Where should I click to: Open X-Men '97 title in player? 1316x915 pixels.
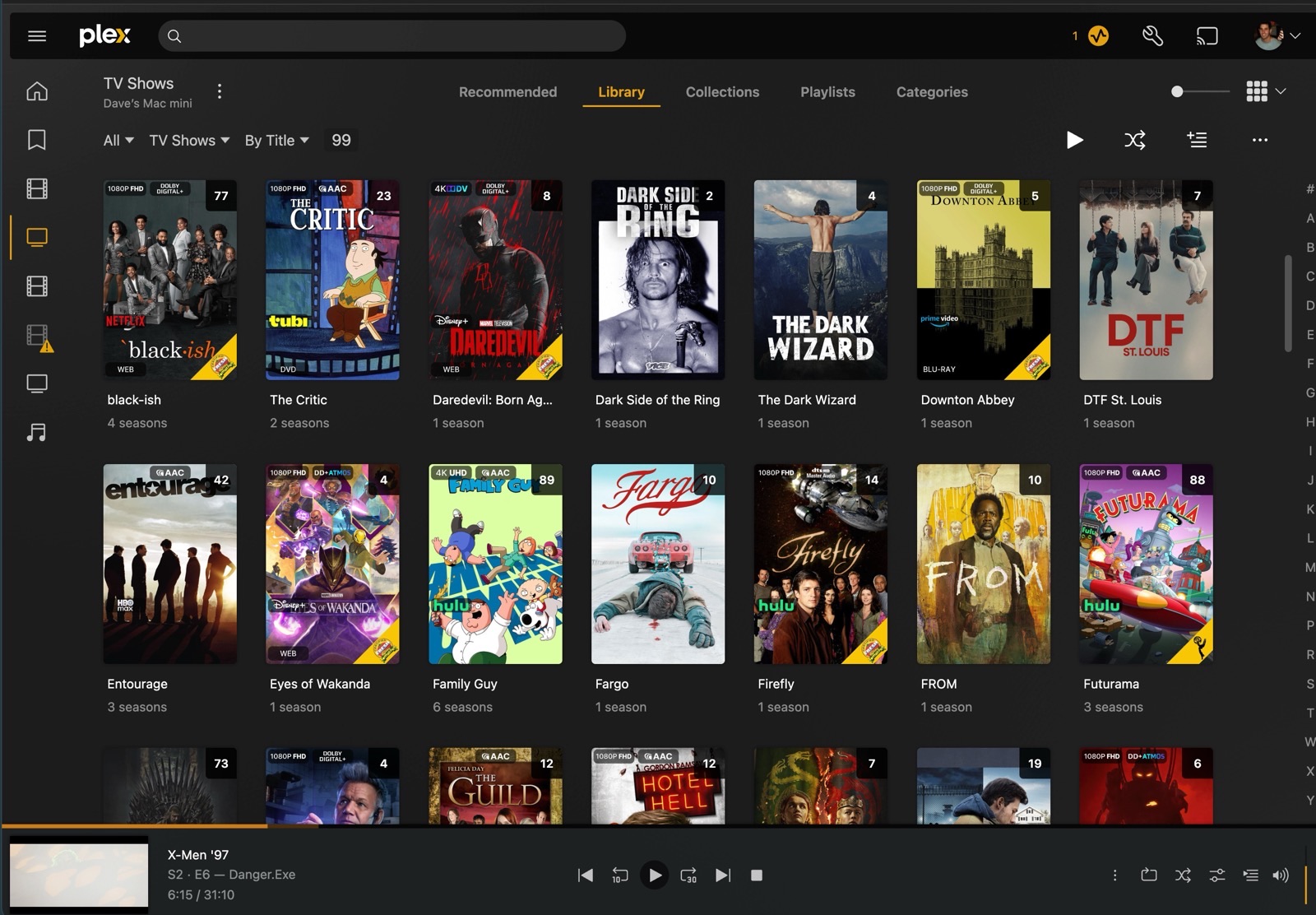198,855
